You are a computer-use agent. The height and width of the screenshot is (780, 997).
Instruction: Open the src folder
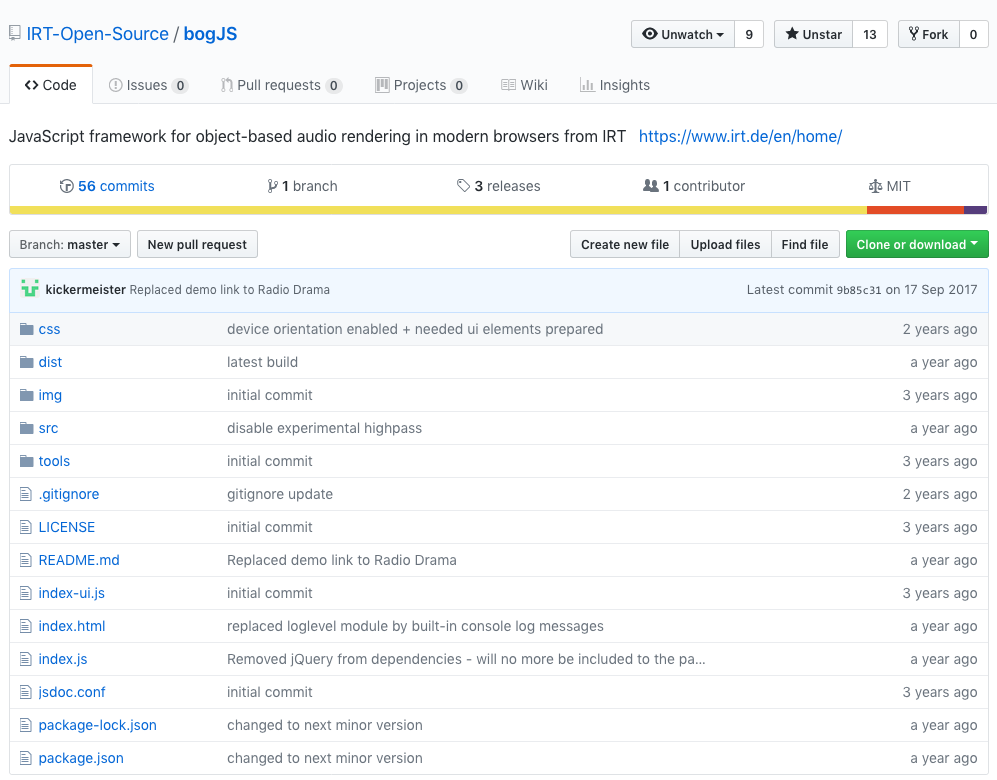pyautogui.click(x=48, y=428)
